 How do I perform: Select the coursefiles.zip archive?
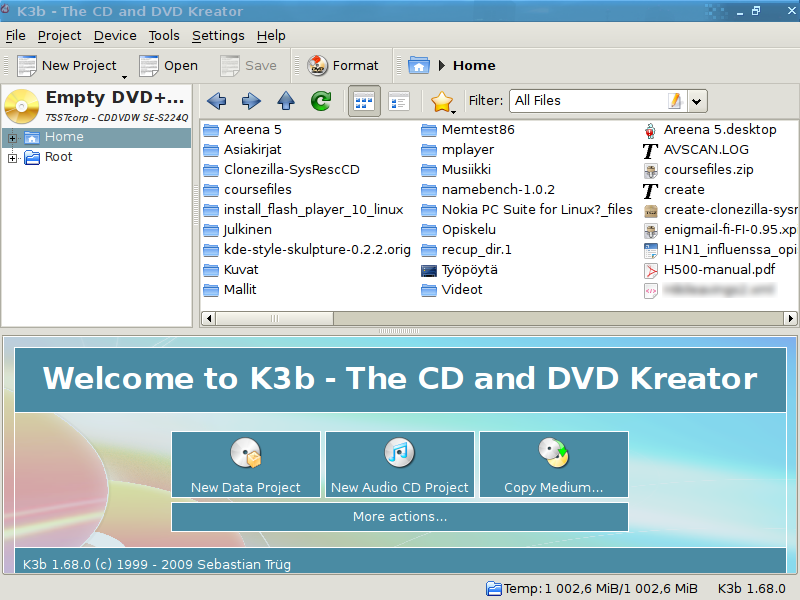699,169
